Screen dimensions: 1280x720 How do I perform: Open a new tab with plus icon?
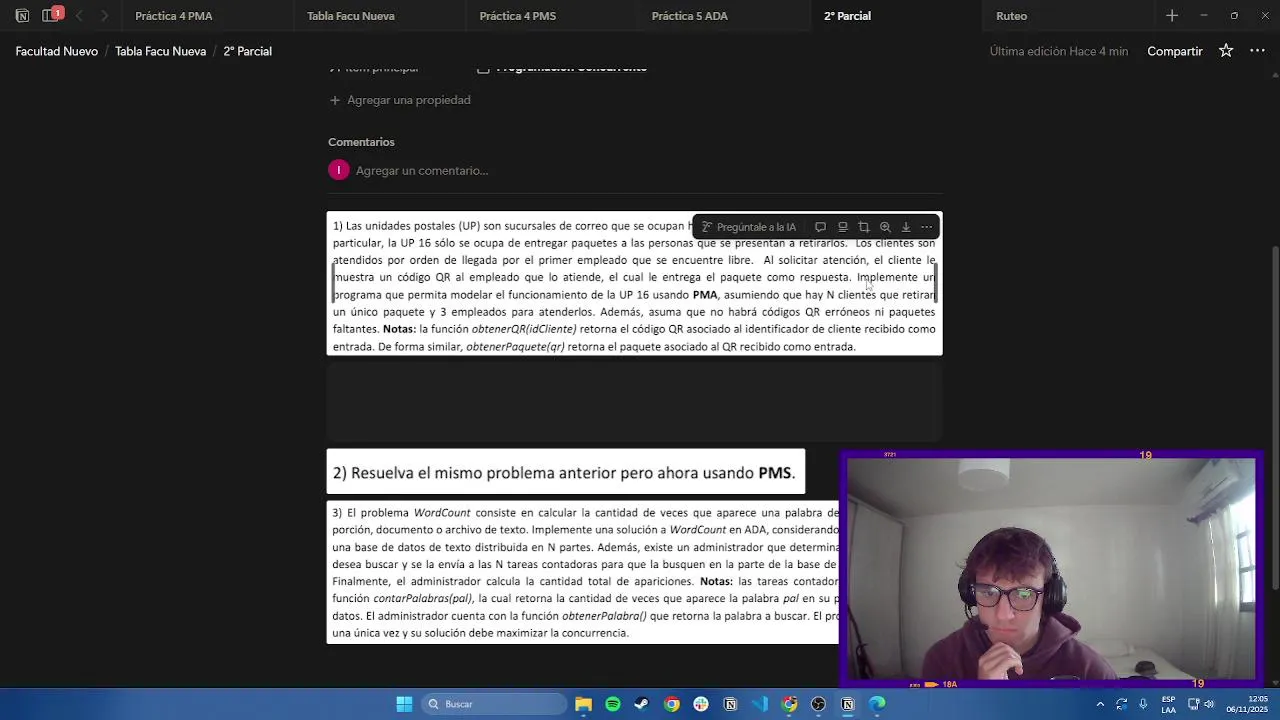coord(1172,16)
